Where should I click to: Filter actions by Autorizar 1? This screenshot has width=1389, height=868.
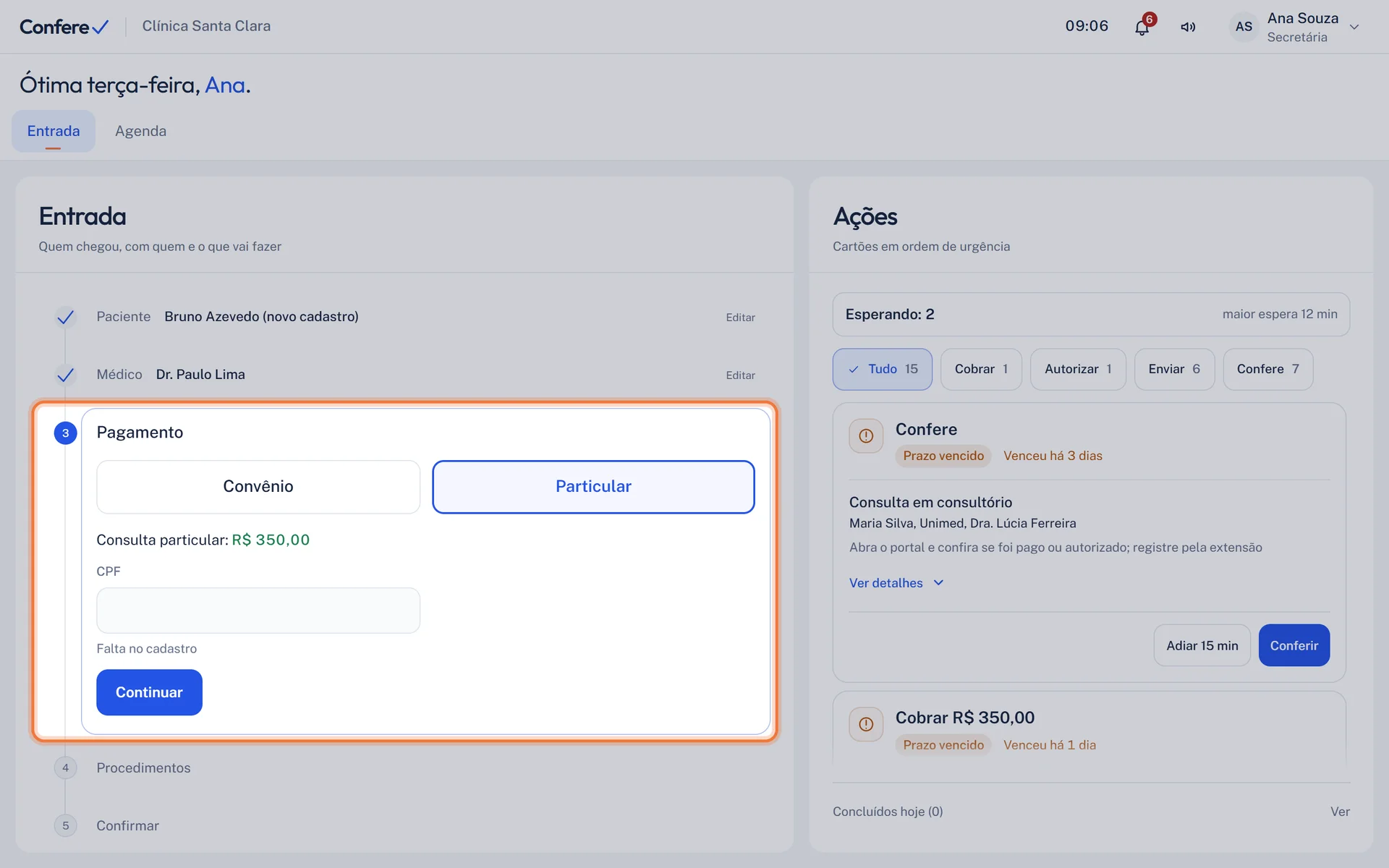[x=1078, y=369]
